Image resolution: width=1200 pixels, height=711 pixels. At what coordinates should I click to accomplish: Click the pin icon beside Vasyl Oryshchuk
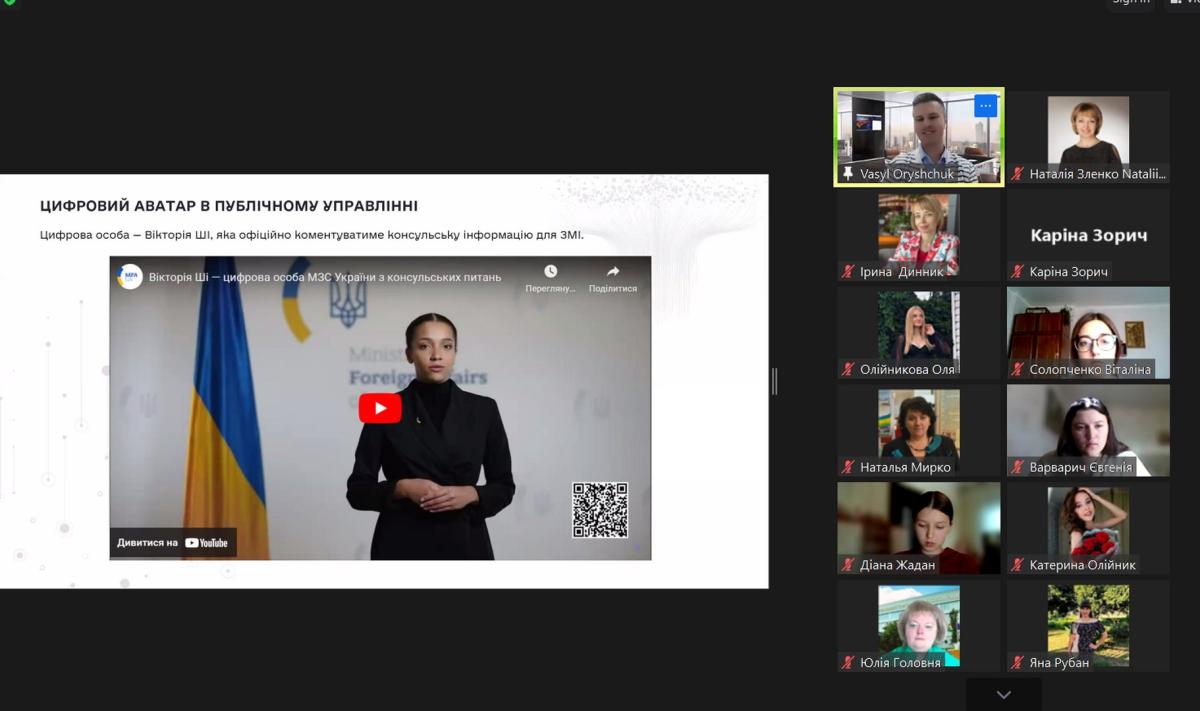(848, 174)
